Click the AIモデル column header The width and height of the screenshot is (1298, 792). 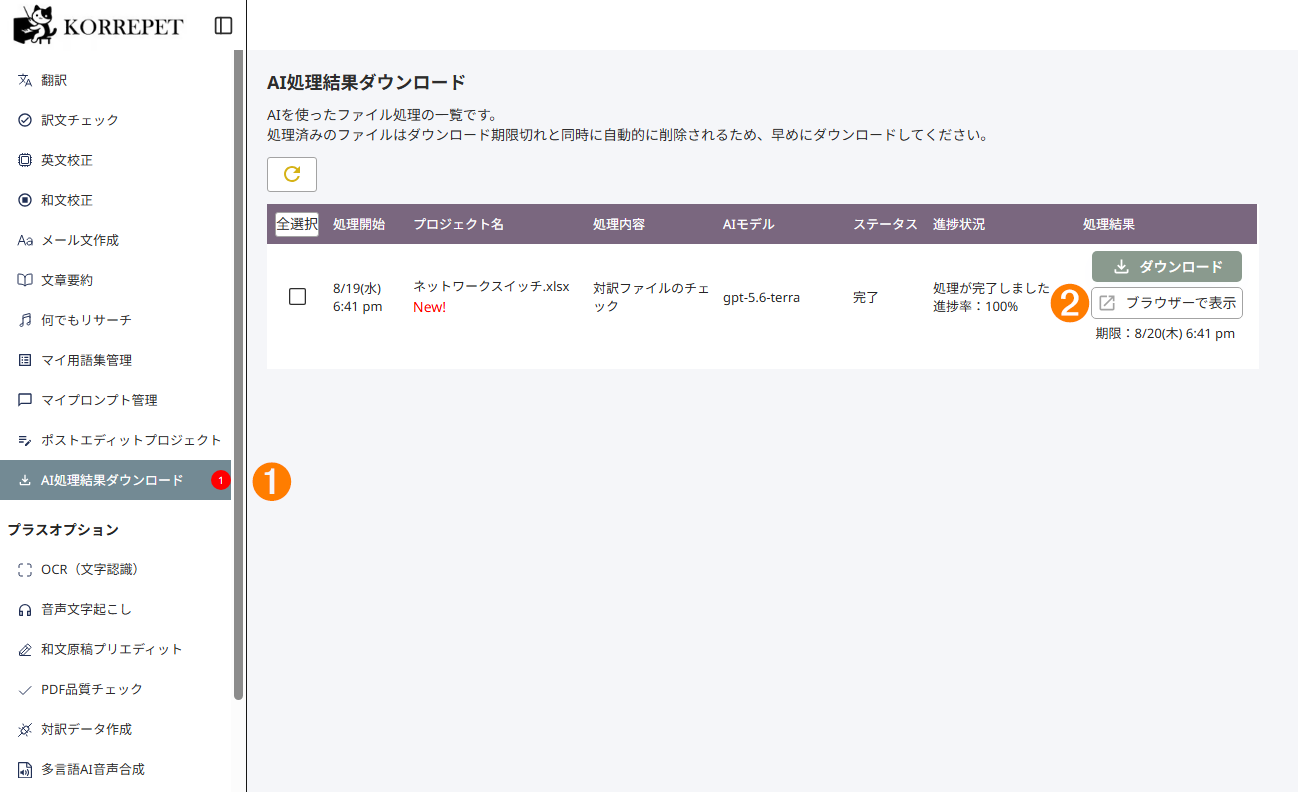point(749,224)
